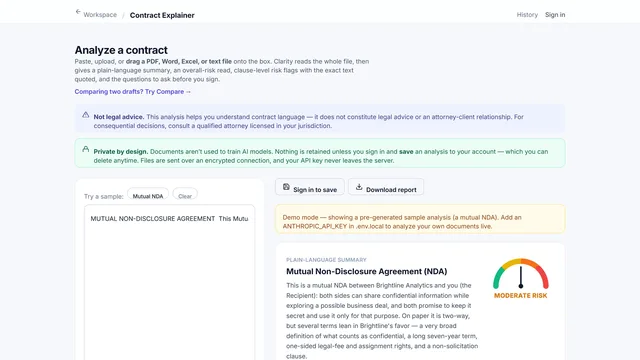Click the Download report button
640x360 pixels.
point(386,188)
